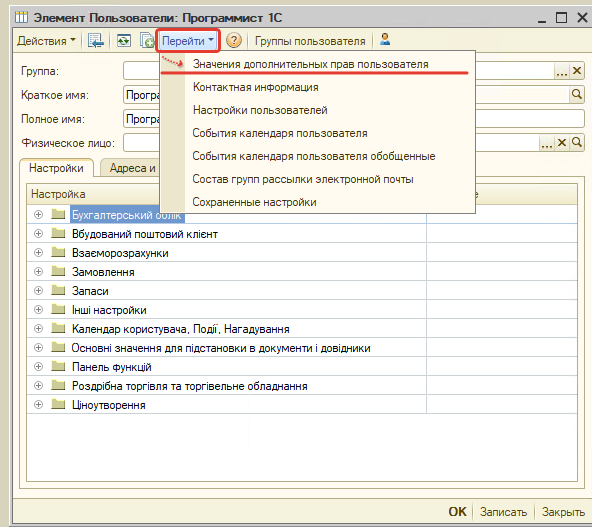Click the user person icon in toolbar
The height and width of the screenshot is (527, 592).
385,39
